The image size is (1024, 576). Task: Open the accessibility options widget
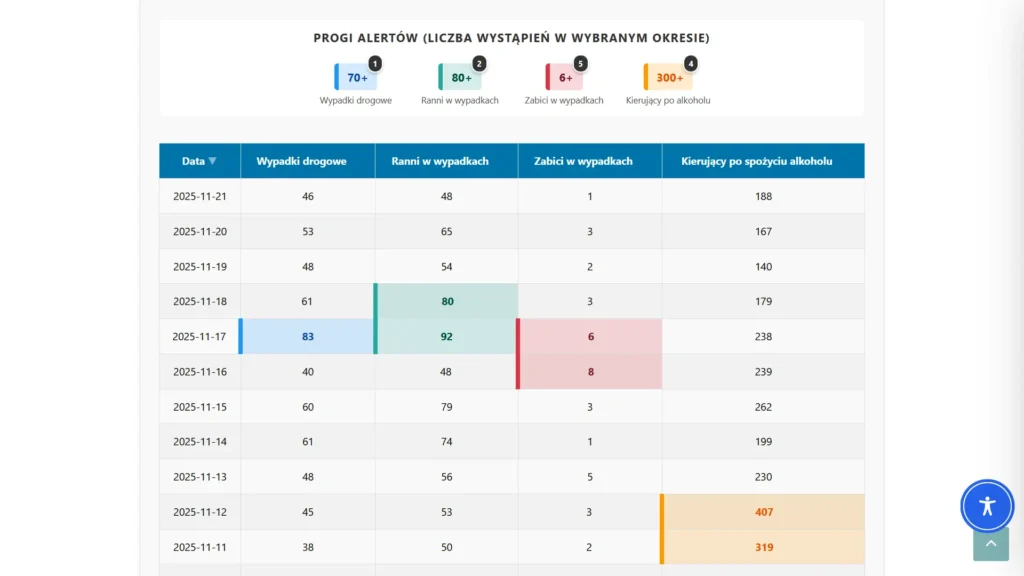pyautogui.click(x=987, y=505)
